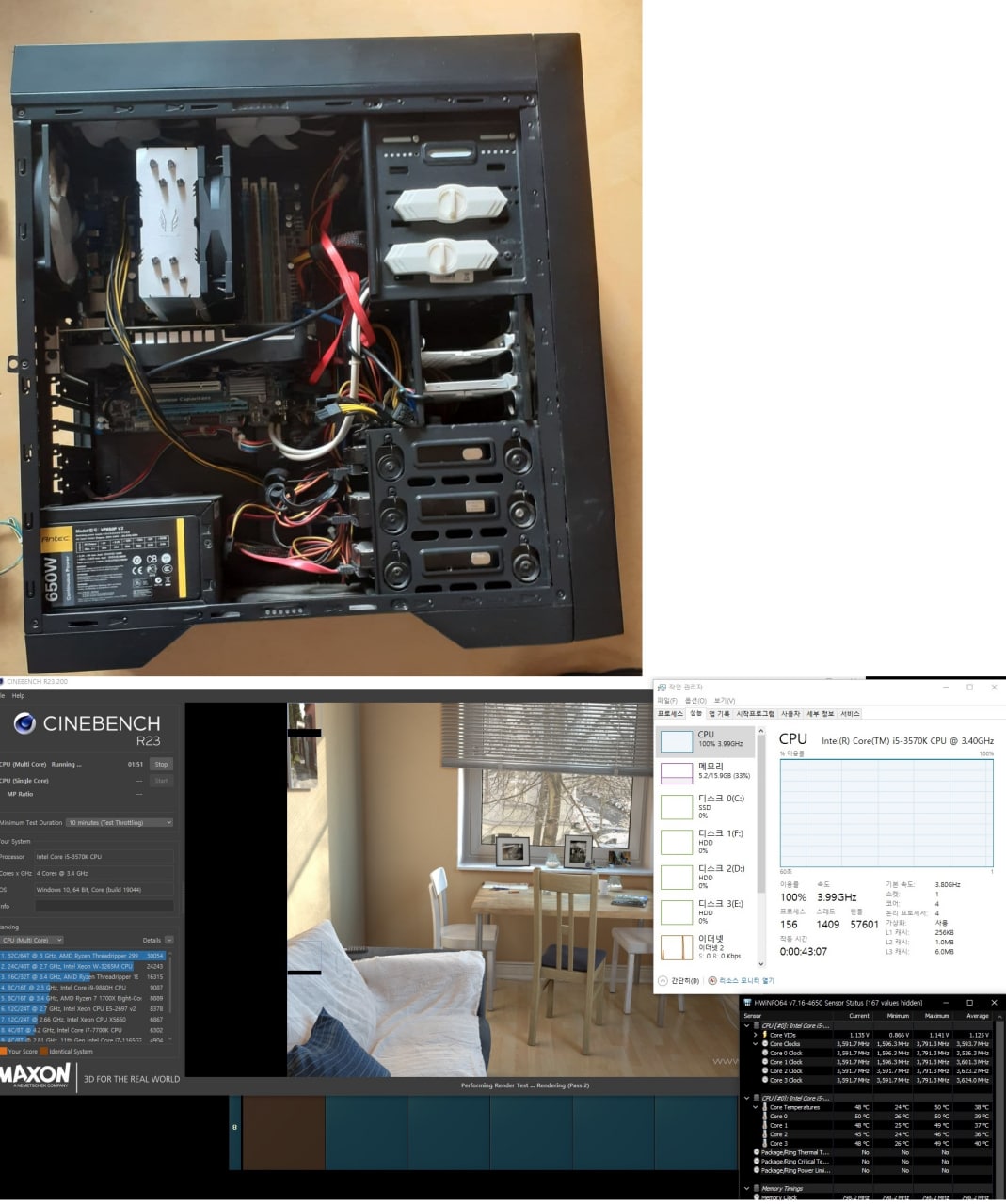Collapse the second CPU [#0] temperature sensor group
The width and height of the screenshot is (1006, 1204).
point(747,1098)
